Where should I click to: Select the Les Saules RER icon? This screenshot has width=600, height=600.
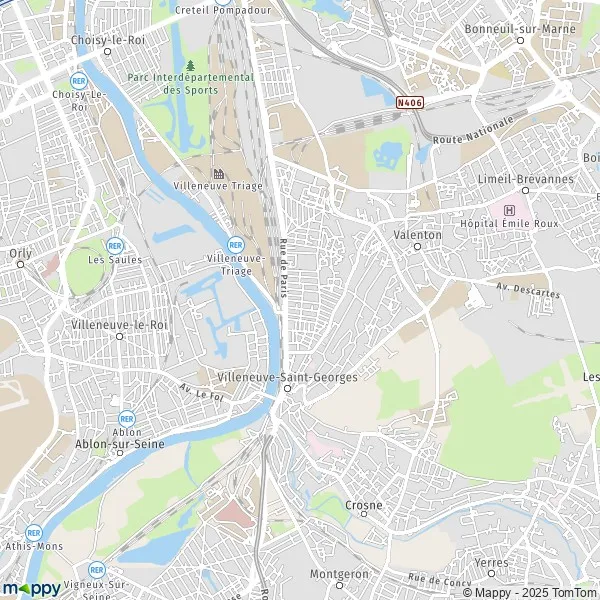pyautogui.click(x=115, y=246)
